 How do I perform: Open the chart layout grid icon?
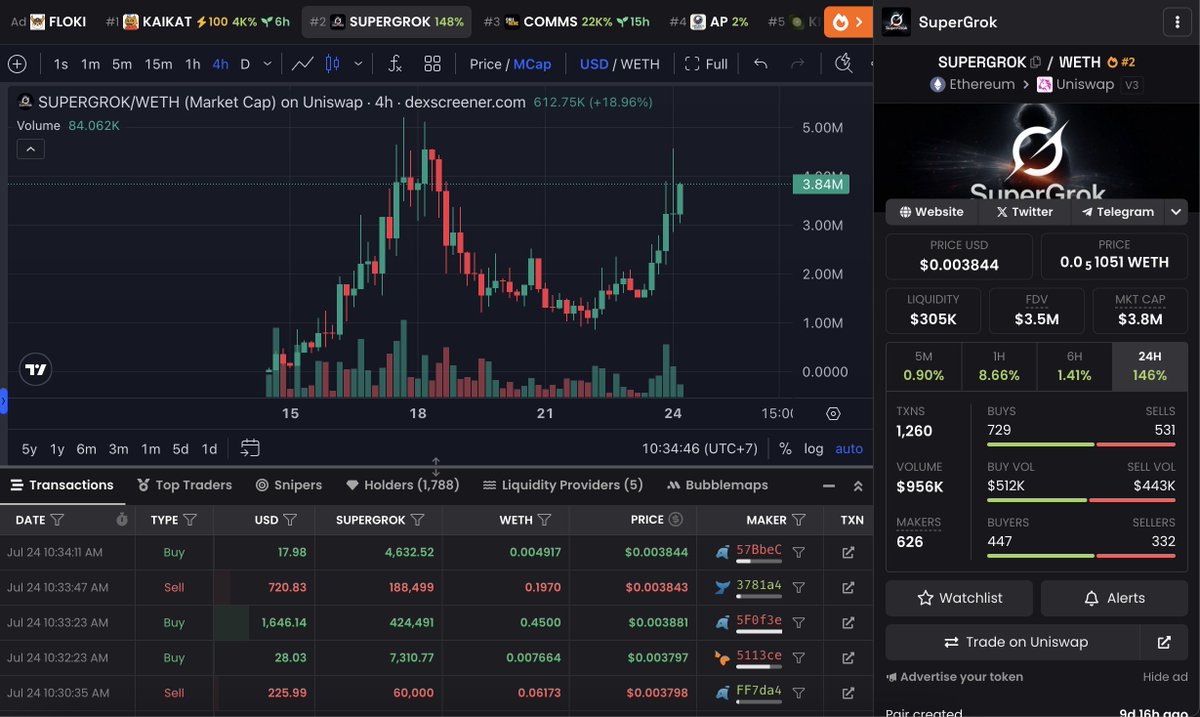[432, 64]
